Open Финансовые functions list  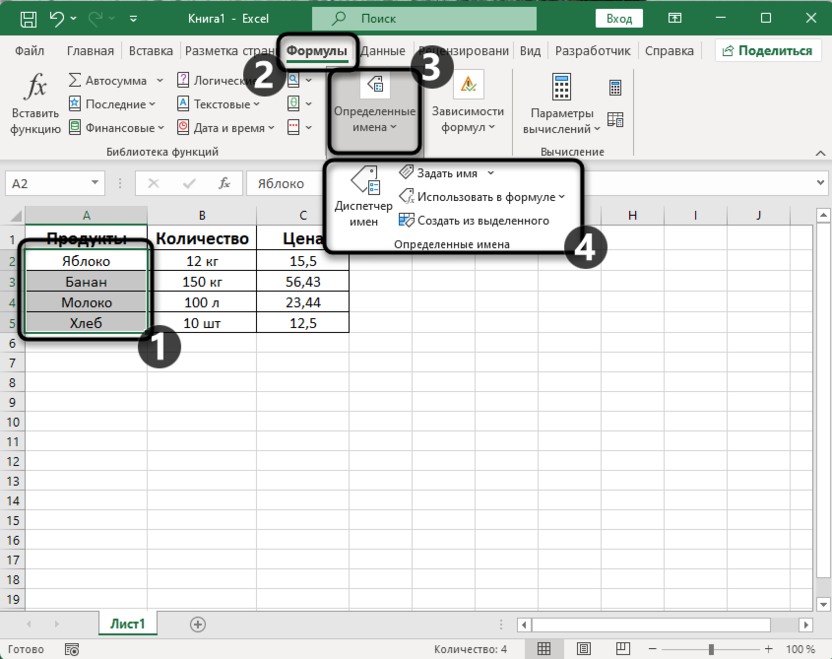(116, 128)
